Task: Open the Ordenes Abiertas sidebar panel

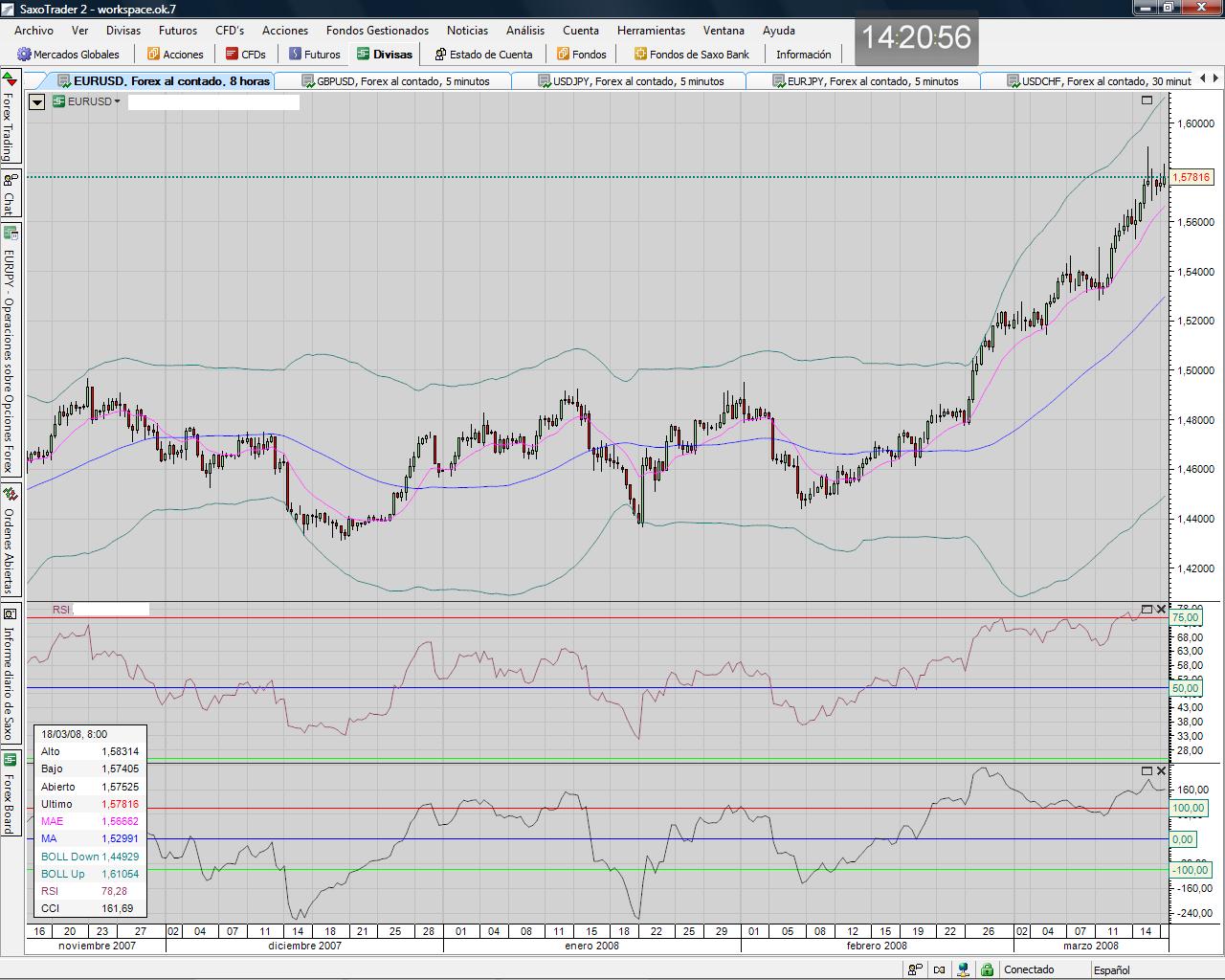Action: point(9,541)
